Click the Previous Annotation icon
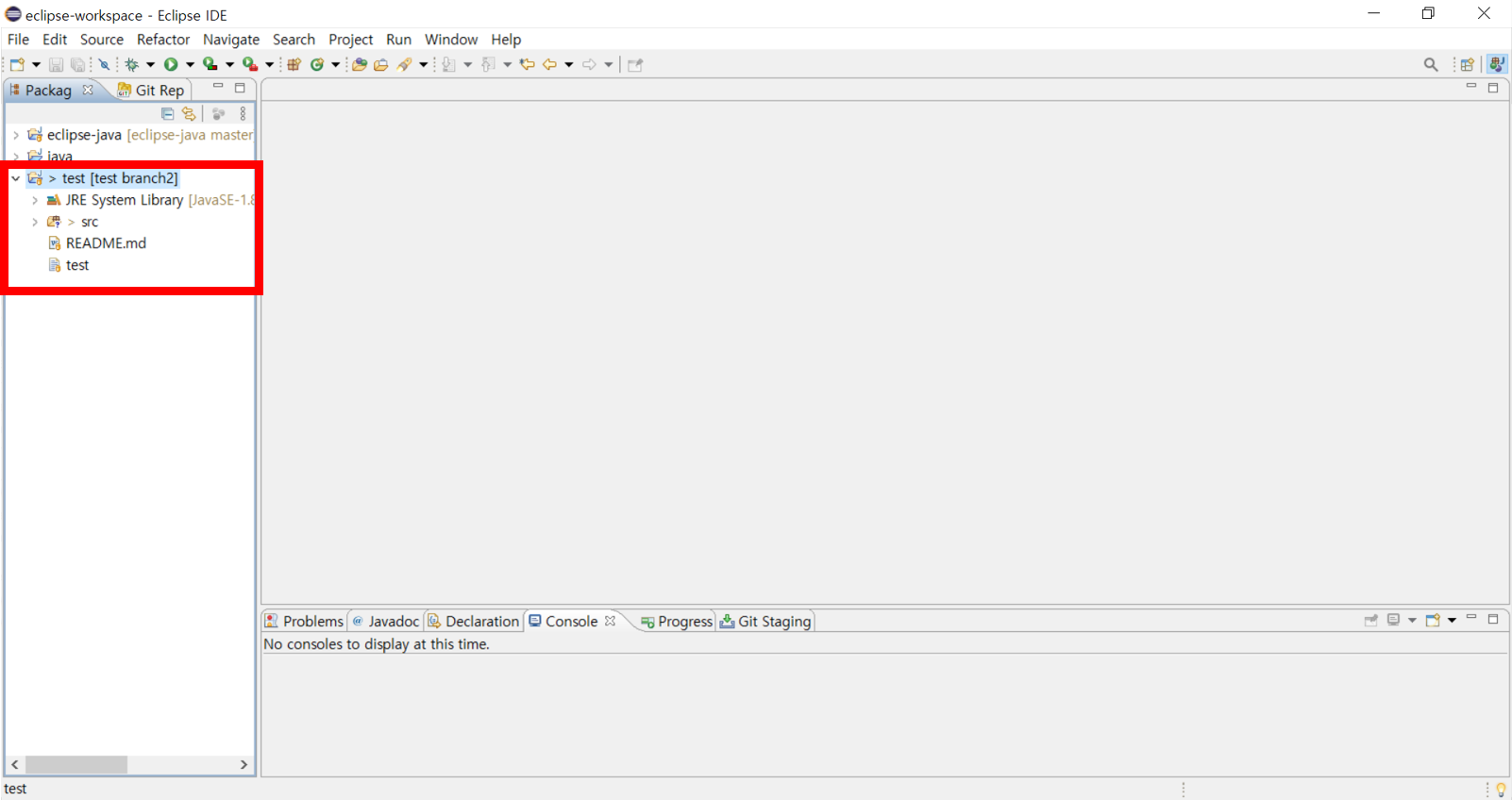This screenshot has width=1512, height=800. click(488, 64)
